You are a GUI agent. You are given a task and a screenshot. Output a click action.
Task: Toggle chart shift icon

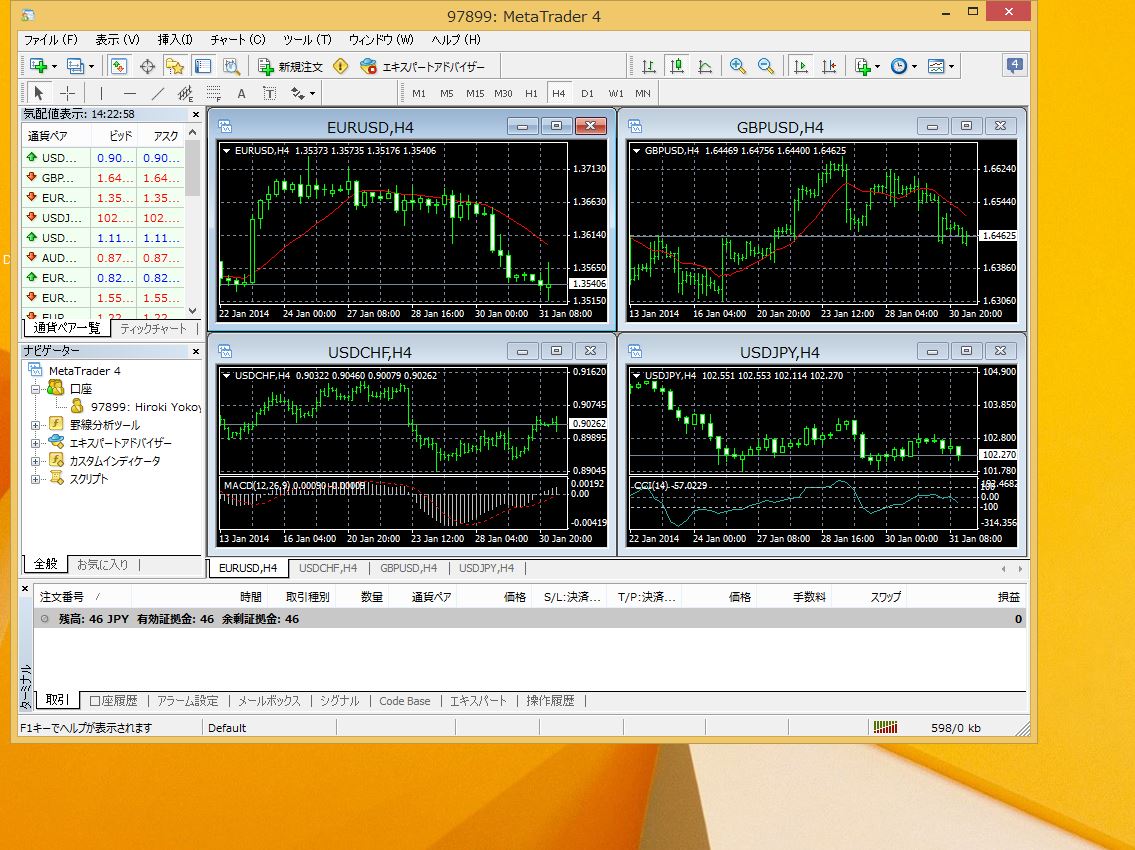pyautogui.click(x=829, y=67)
